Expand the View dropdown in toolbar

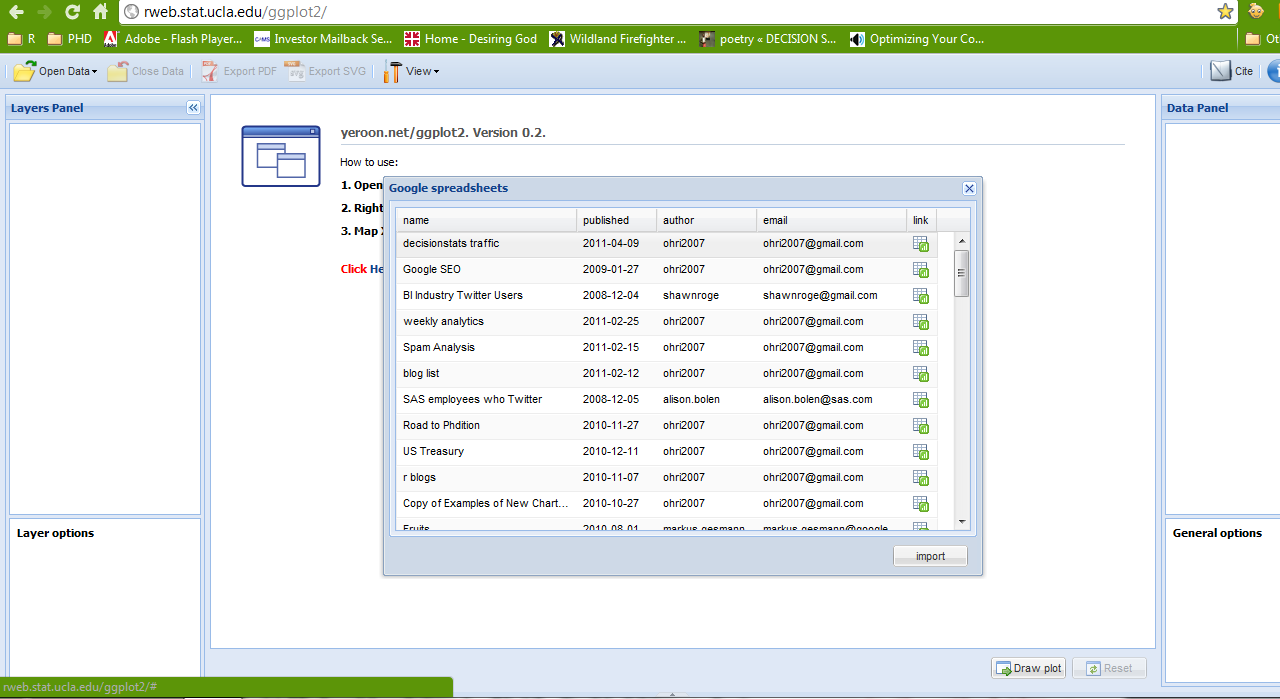point(412,71)
